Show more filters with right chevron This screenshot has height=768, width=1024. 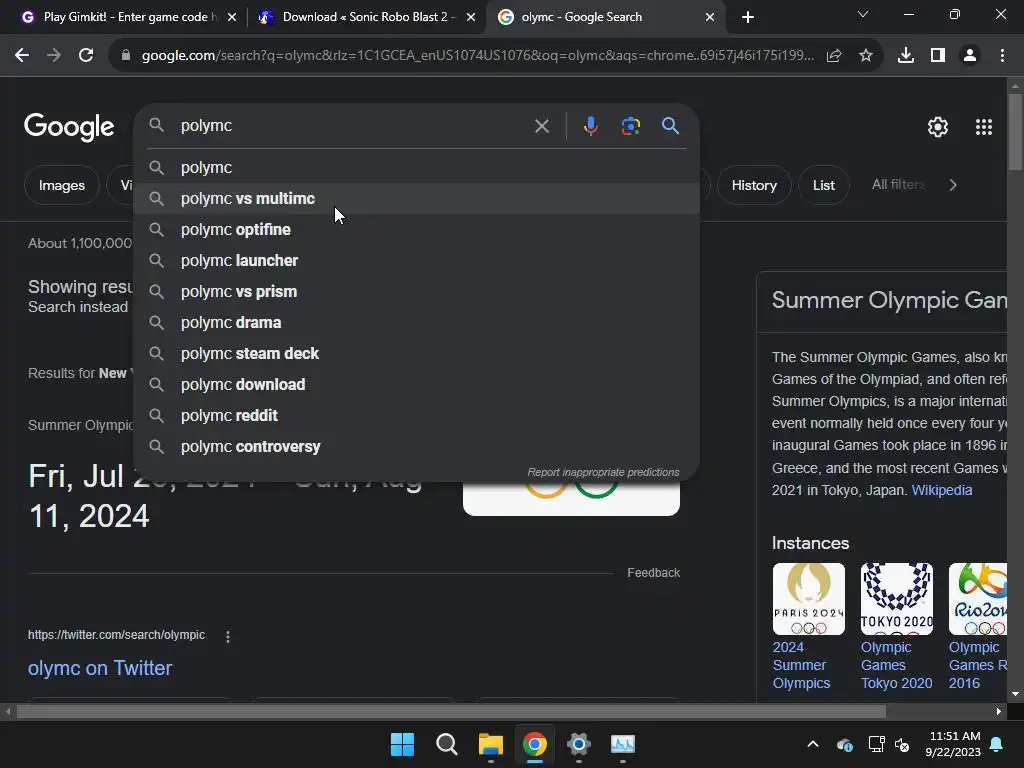953,185
